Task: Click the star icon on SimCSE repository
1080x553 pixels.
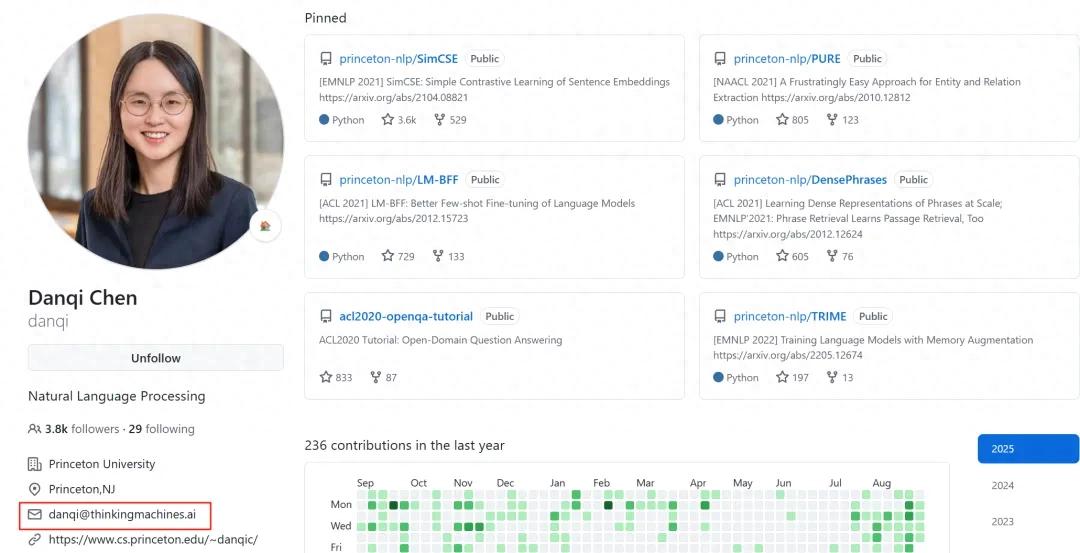Action: click(388, 120)
